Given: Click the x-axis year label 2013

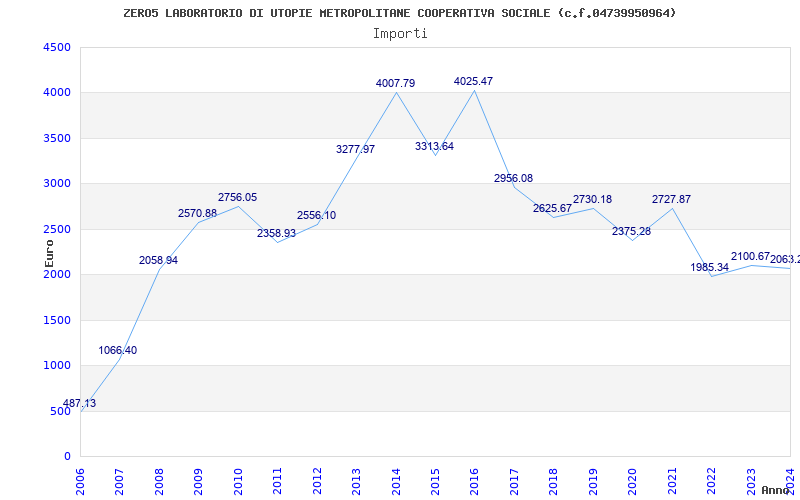Looking at the screenshot, I should point(356,481).
